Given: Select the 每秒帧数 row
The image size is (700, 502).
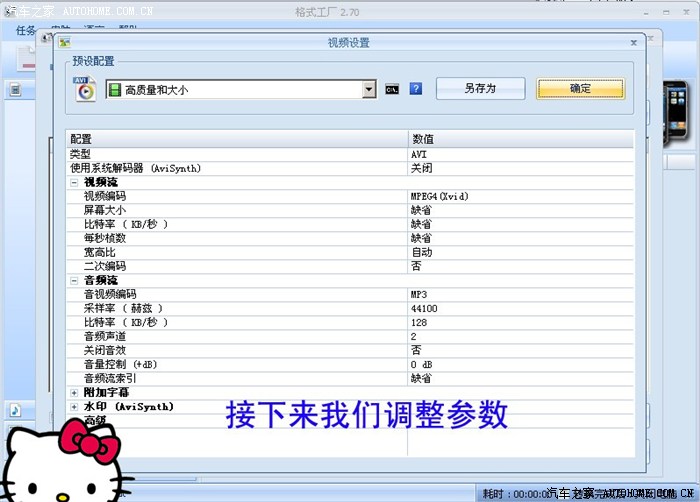Looking at the screenshot, I should pos(350,238).
